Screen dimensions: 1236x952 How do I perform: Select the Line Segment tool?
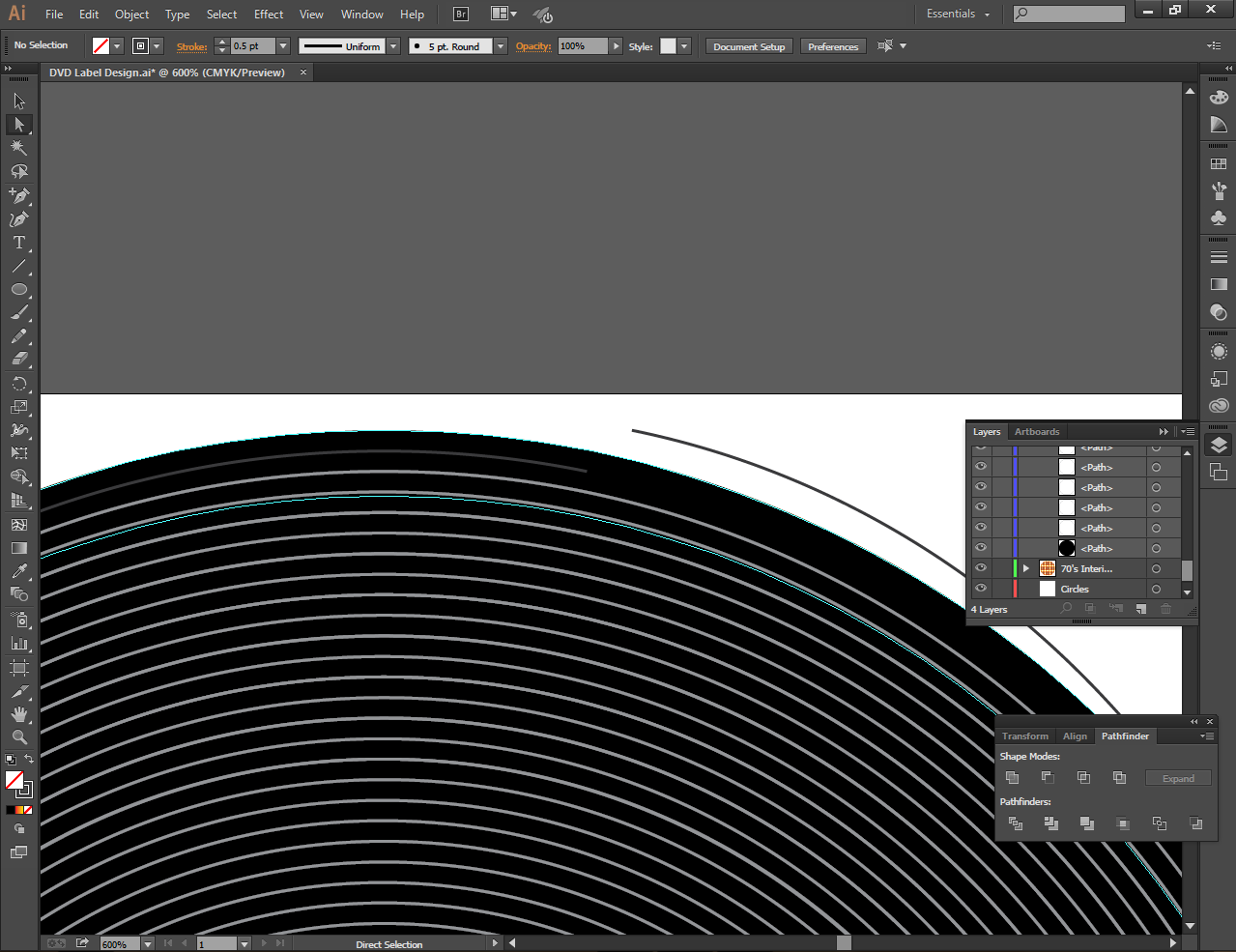tap(19, 266)
